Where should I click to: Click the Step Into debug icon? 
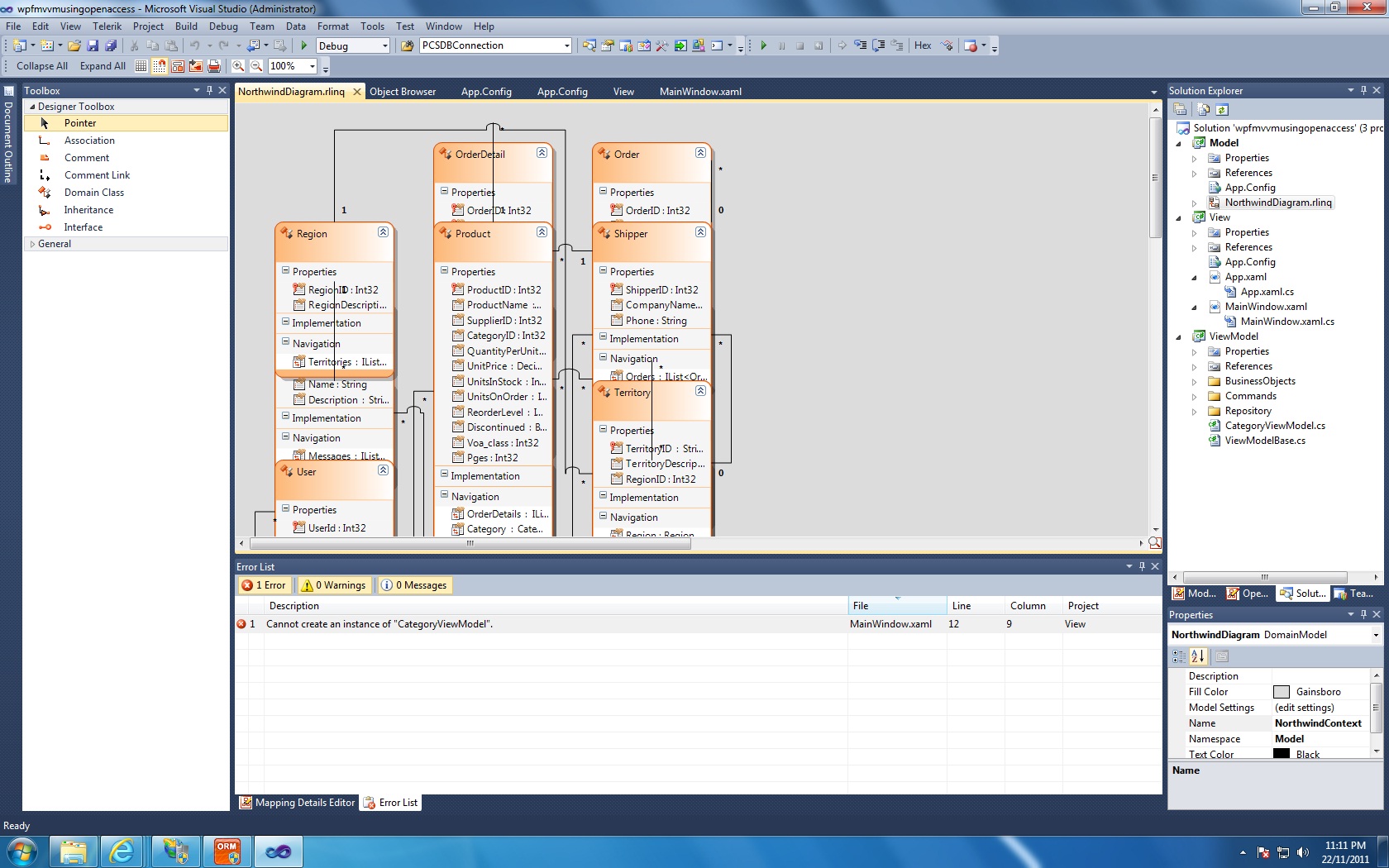pyautogui.click(x=861, y=45)
